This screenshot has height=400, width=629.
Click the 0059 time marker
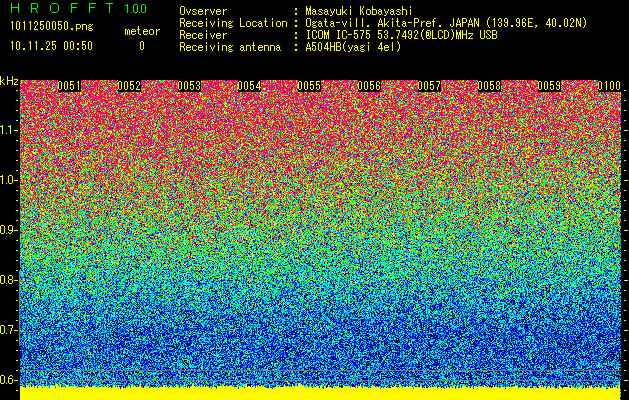549,86
